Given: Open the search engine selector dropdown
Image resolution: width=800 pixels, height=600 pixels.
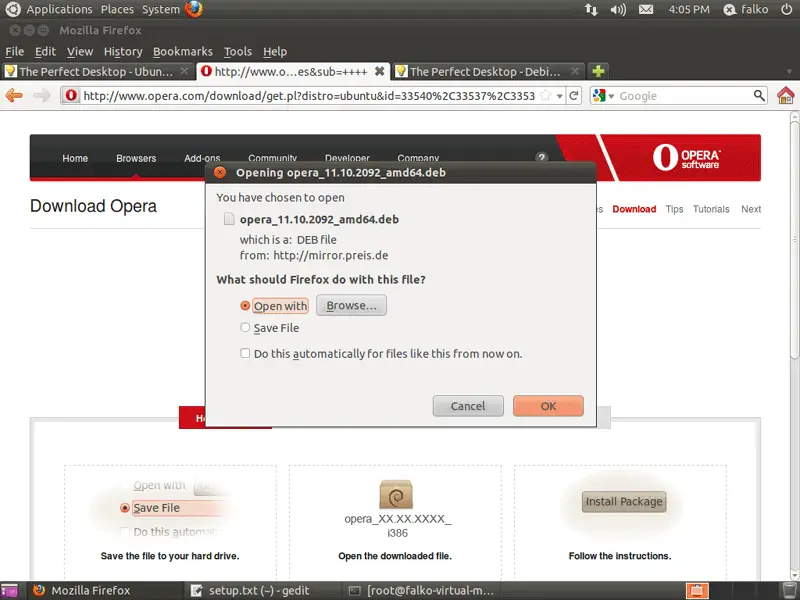Looking at the screenshot, I should 604,95.
